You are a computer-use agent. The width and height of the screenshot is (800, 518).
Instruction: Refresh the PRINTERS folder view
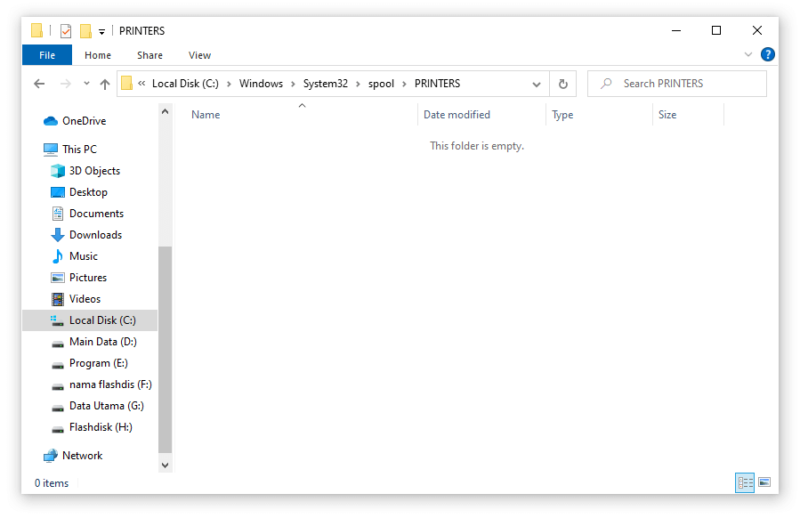pos(563,84)
